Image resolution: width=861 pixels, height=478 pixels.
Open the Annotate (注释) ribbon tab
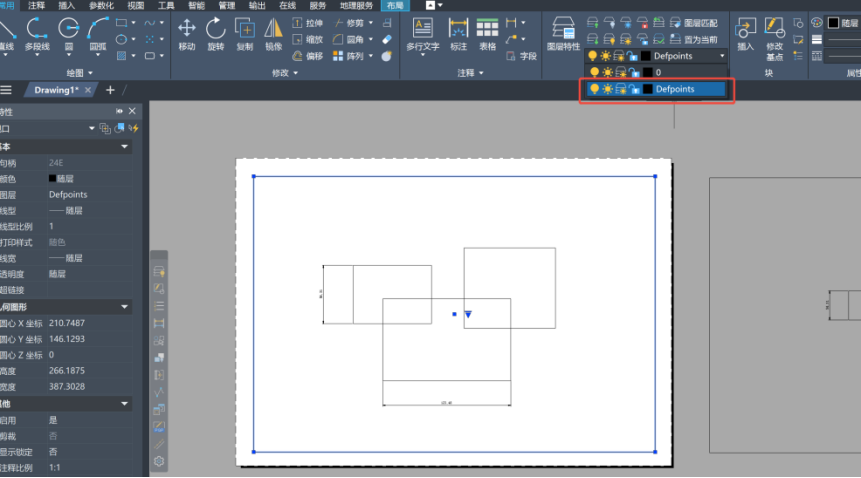[x=36, y=5]
